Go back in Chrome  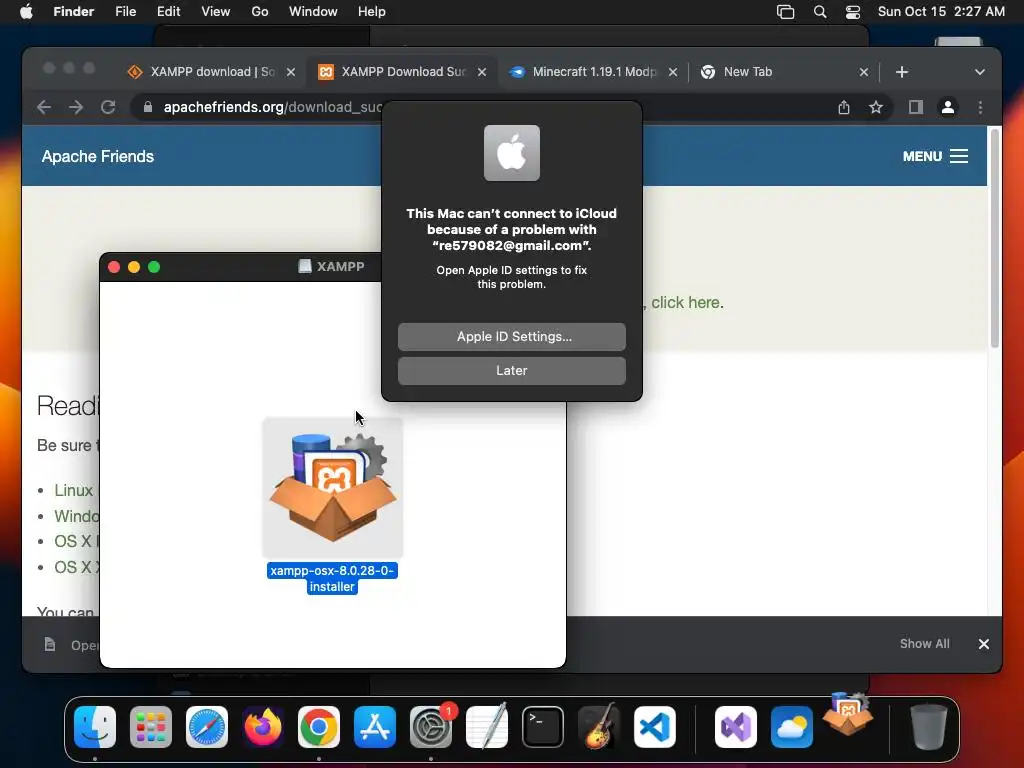tap(44, 107)
